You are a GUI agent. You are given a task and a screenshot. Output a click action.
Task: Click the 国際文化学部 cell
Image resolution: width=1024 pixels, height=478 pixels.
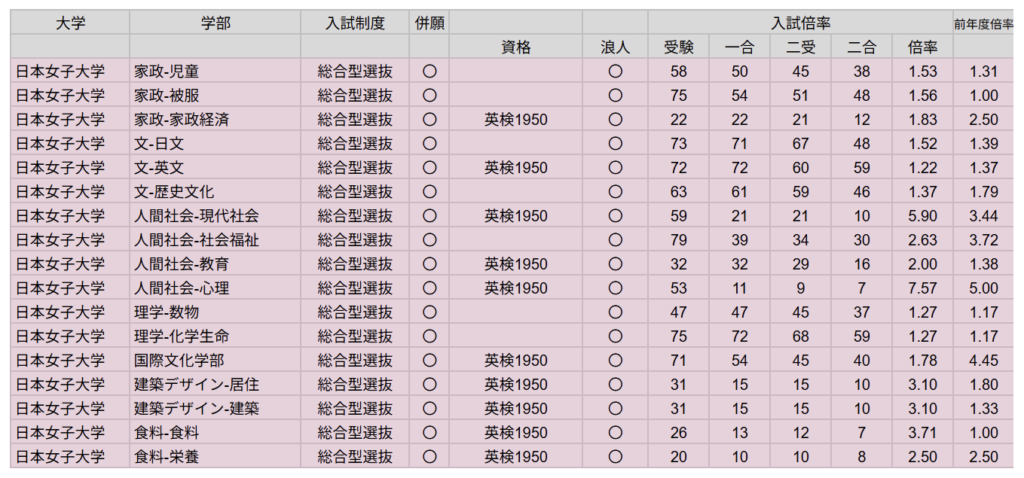pyautogui.click(x=215, y=360)
